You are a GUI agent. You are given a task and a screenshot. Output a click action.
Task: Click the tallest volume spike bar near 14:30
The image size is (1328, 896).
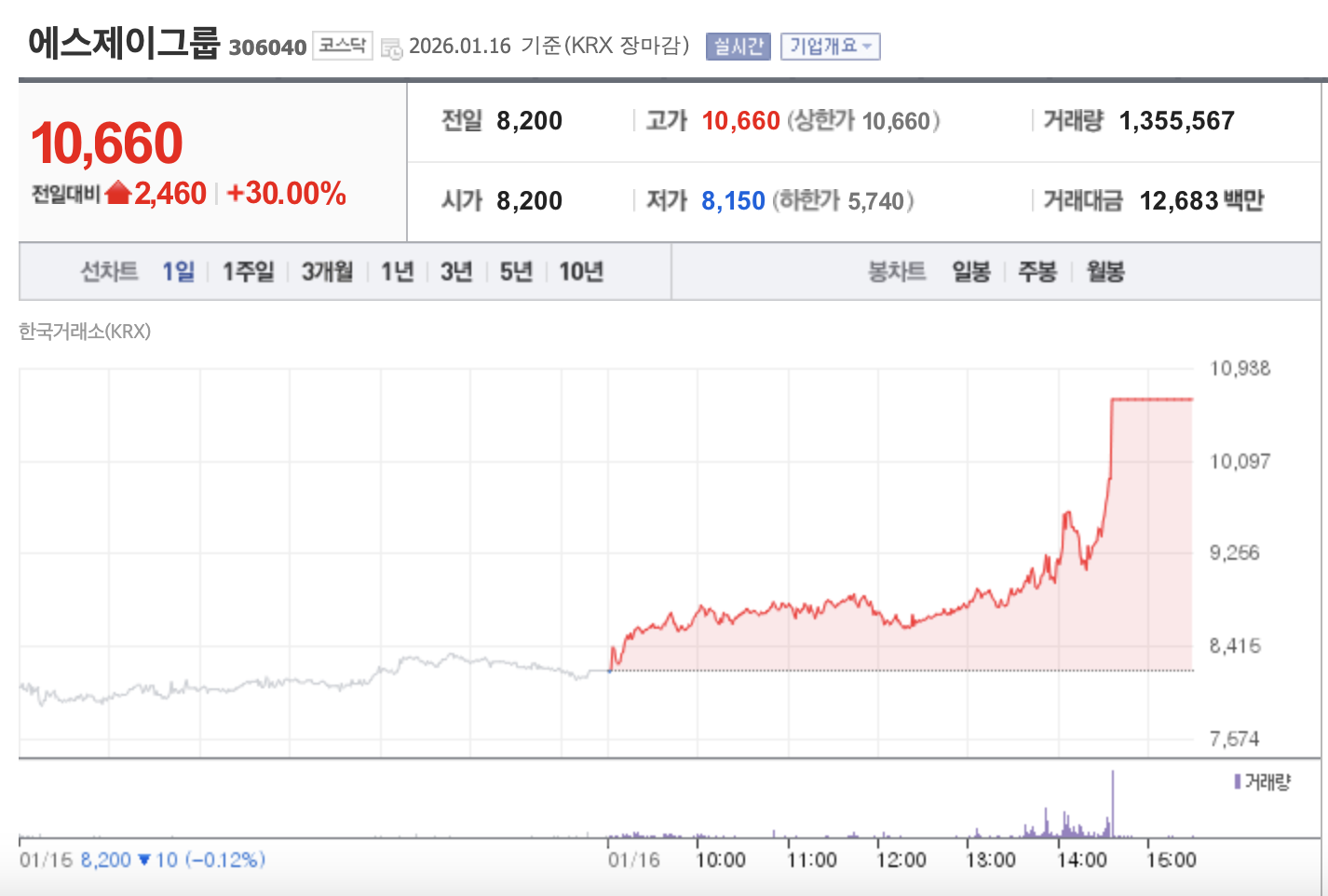tap(1112, 804)
